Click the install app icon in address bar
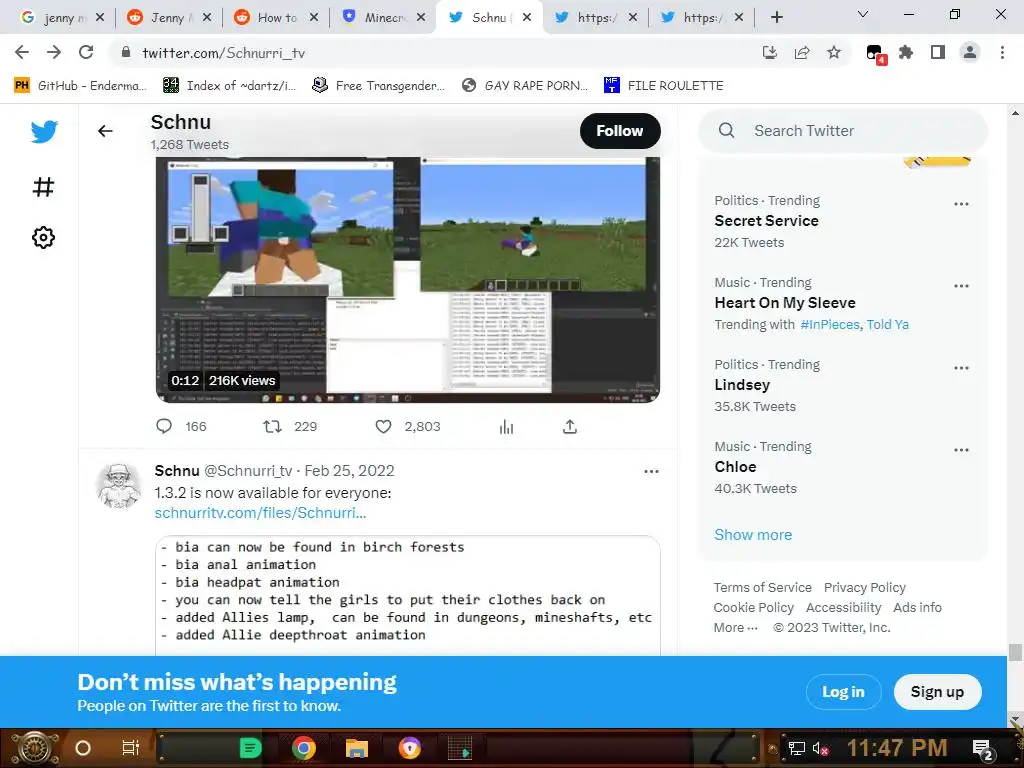Screen dimensions: 1024x768 coord(770,53)
